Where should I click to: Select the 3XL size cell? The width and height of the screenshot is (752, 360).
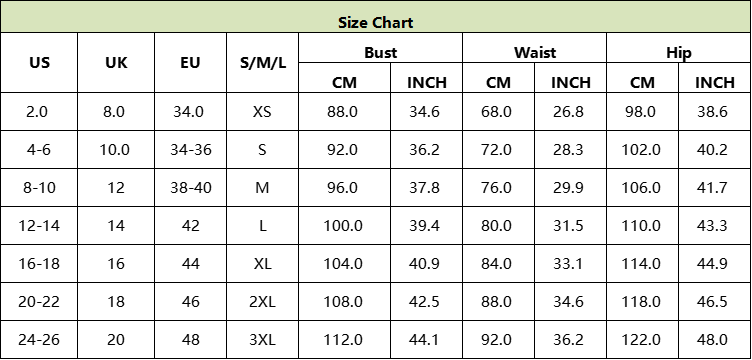pyautogui.click(x=262, y=339)
